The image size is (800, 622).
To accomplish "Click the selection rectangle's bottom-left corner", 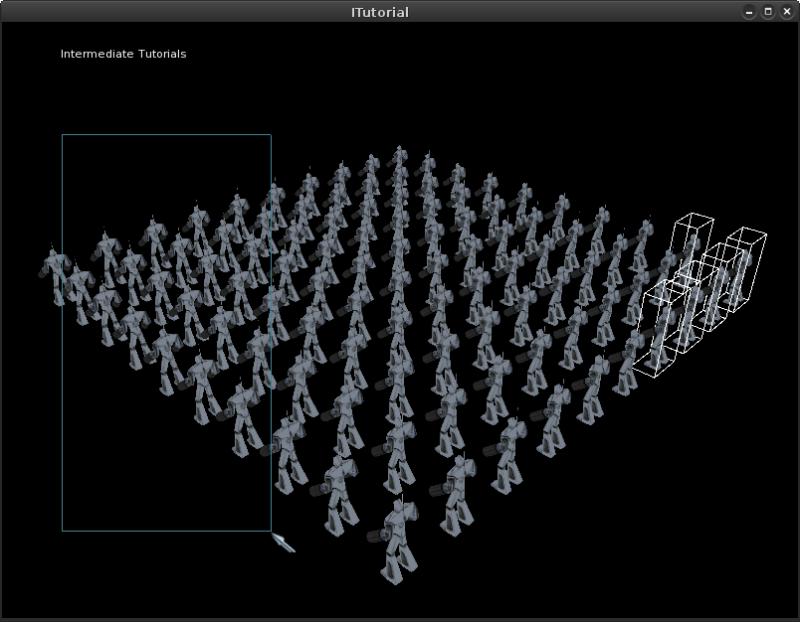I will (62, 531).
